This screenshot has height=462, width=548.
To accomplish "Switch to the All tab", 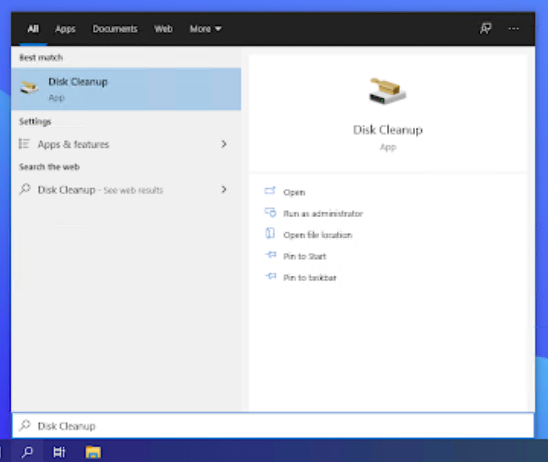I will point(33,29).
